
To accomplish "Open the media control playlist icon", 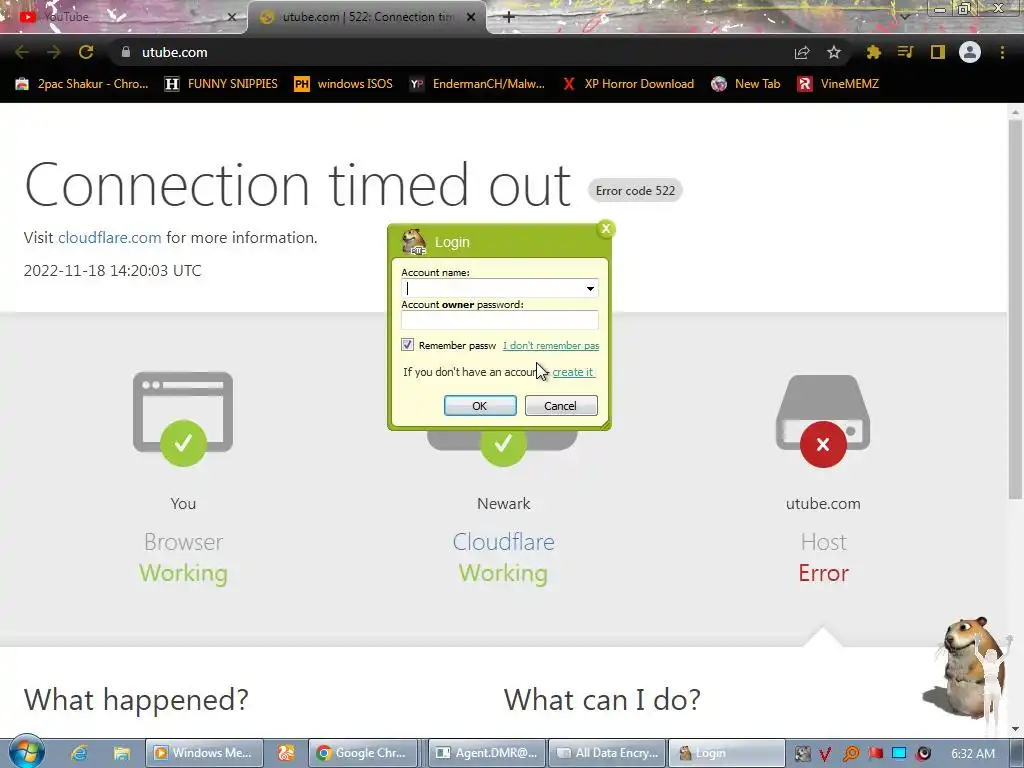I will pyautogui.click(x=905, y=52).
